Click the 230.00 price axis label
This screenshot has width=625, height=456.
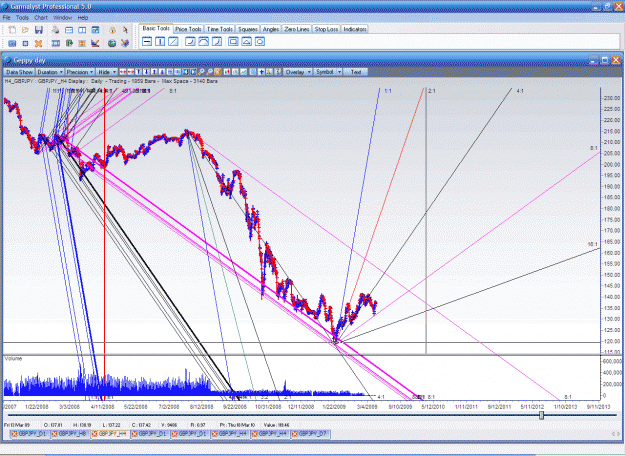tap(612, 98)
